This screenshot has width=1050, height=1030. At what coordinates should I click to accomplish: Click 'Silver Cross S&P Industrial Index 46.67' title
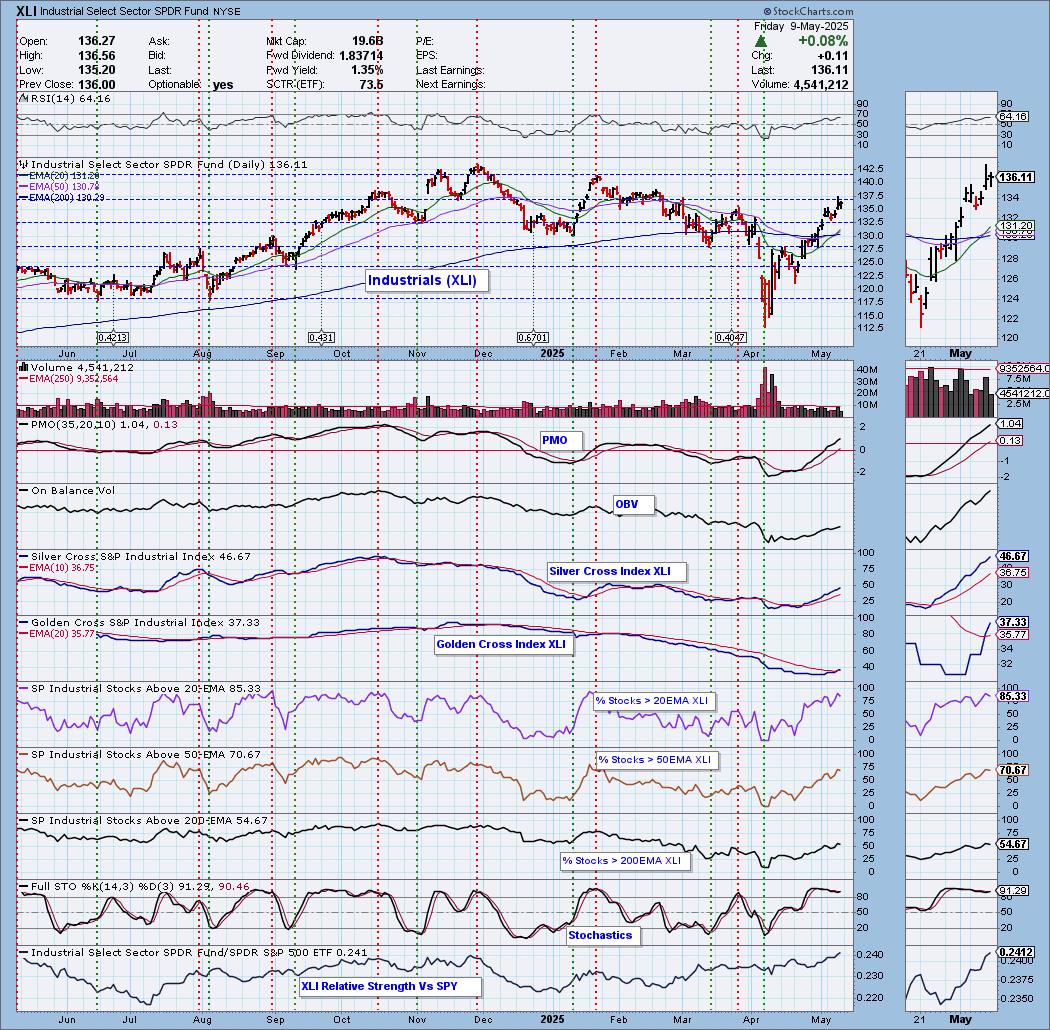click(x=135, y=557)
